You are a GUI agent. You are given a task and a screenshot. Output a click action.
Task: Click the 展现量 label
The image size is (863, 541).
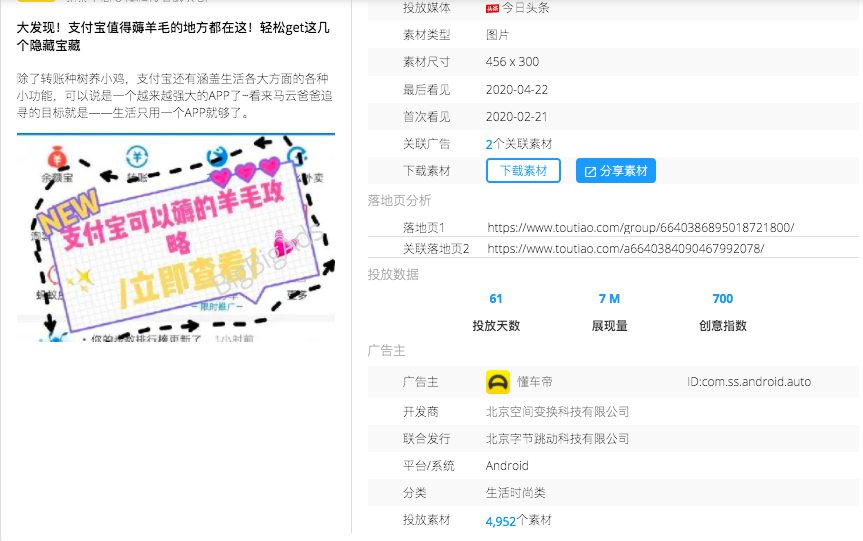click(609, 326)
